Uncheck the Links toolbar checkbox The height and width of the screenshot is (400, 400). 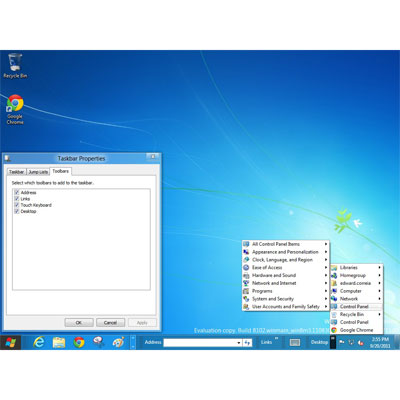[x=17, y=199]
